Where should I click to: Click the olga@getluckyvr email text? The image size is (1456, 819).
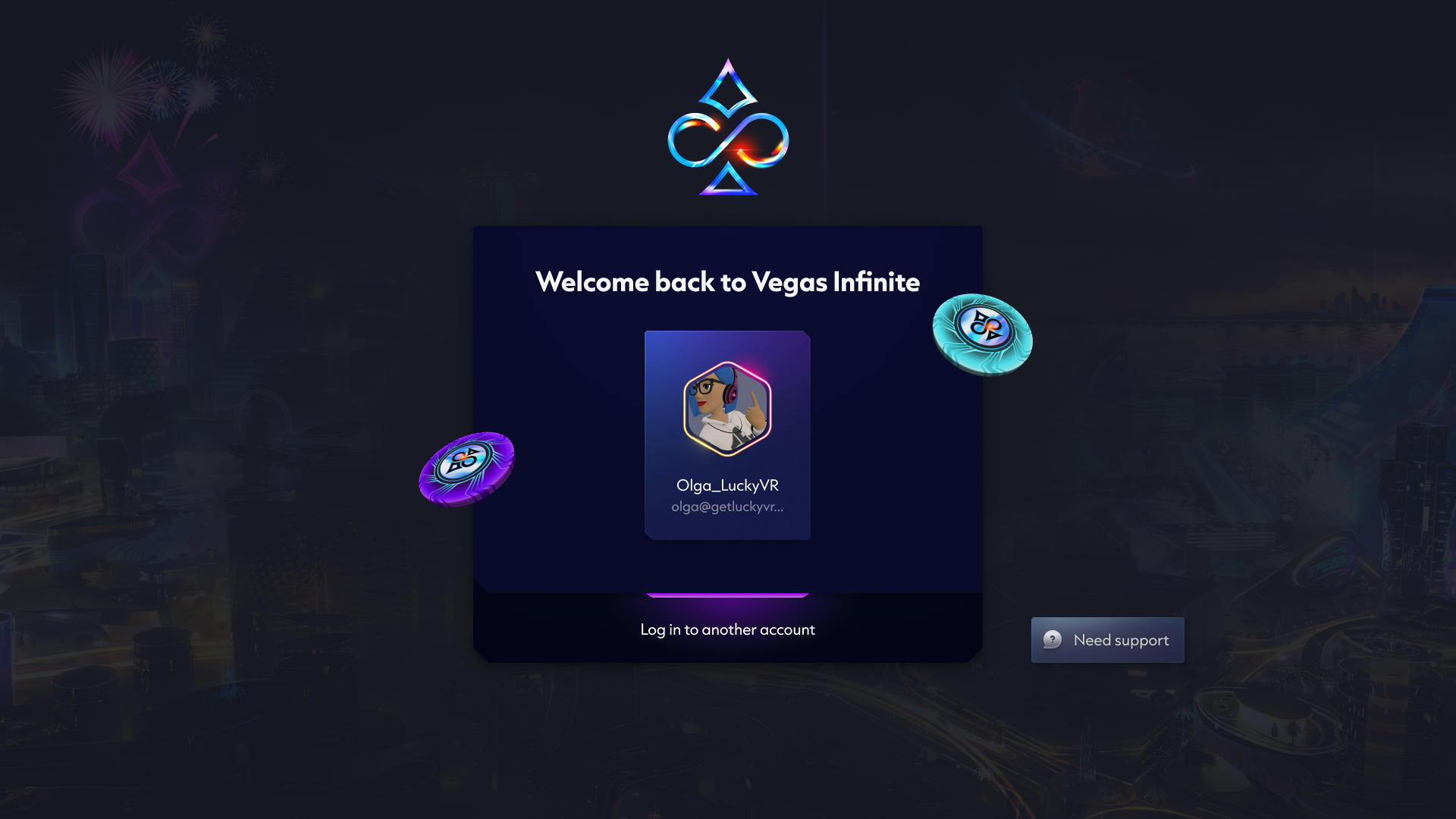727,507
